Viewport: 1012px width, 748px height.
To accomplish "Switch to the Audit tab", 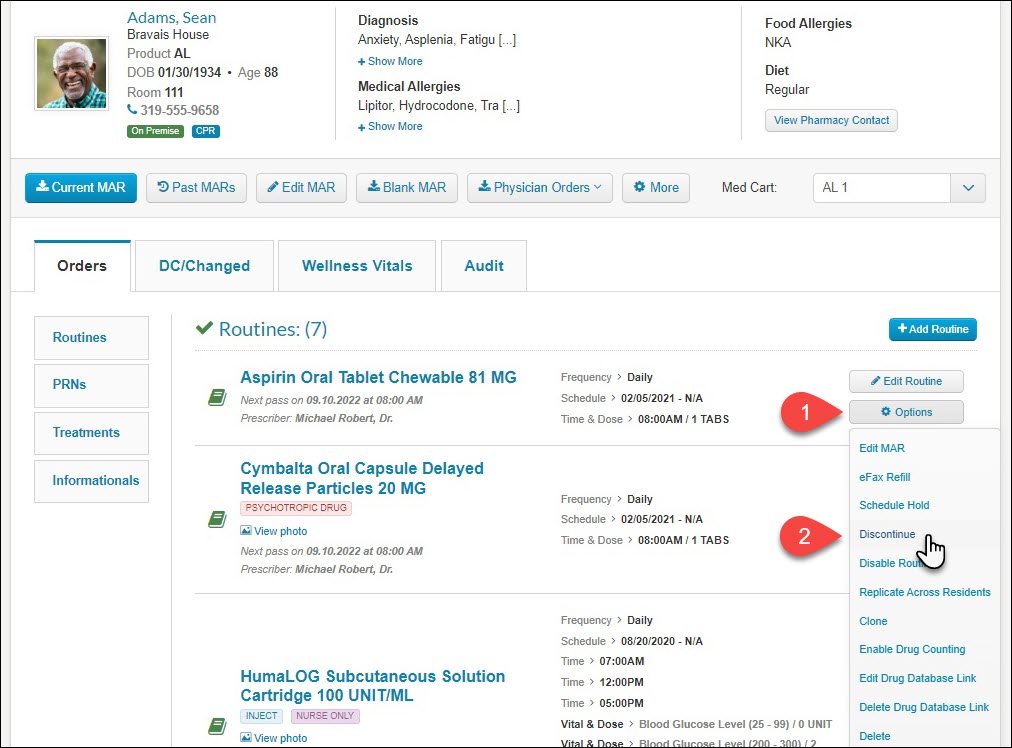I will point(483,265).
